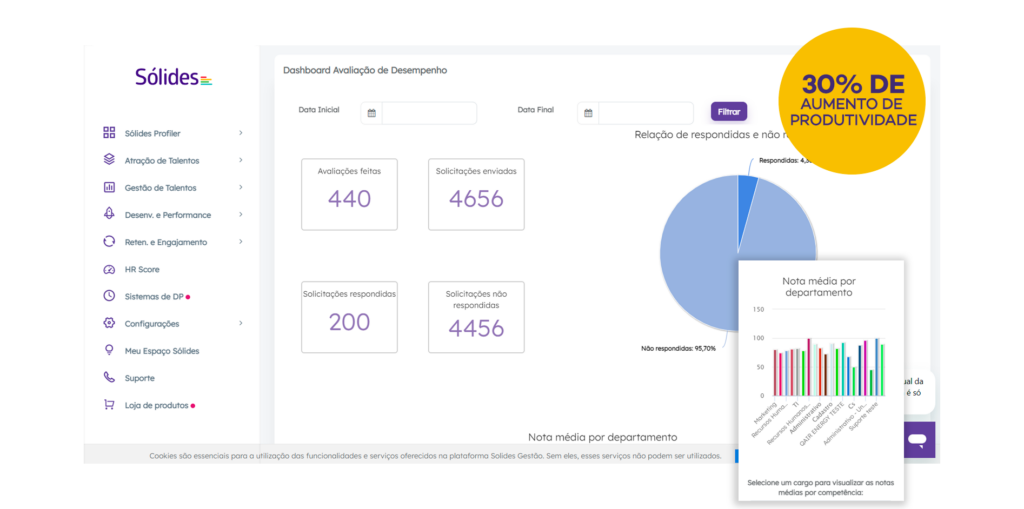Viewport: 1024px width, 509px height.
Task: Click the Gestão de Talentos chart icon
Action: pos(109,187)
